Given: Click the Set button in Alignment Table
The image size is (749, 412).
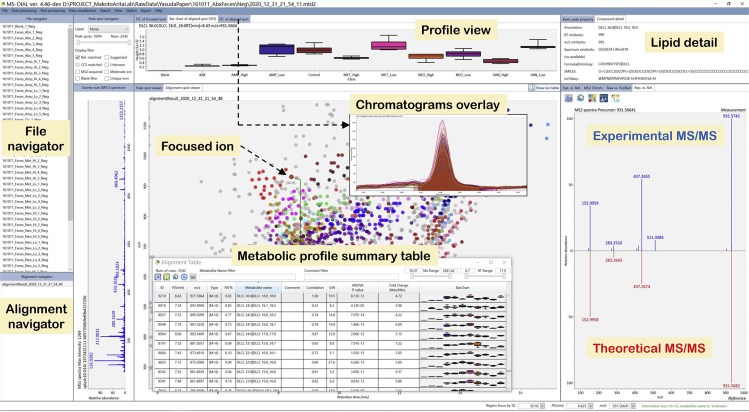Looking at the screenshot, I should [193, 277].
